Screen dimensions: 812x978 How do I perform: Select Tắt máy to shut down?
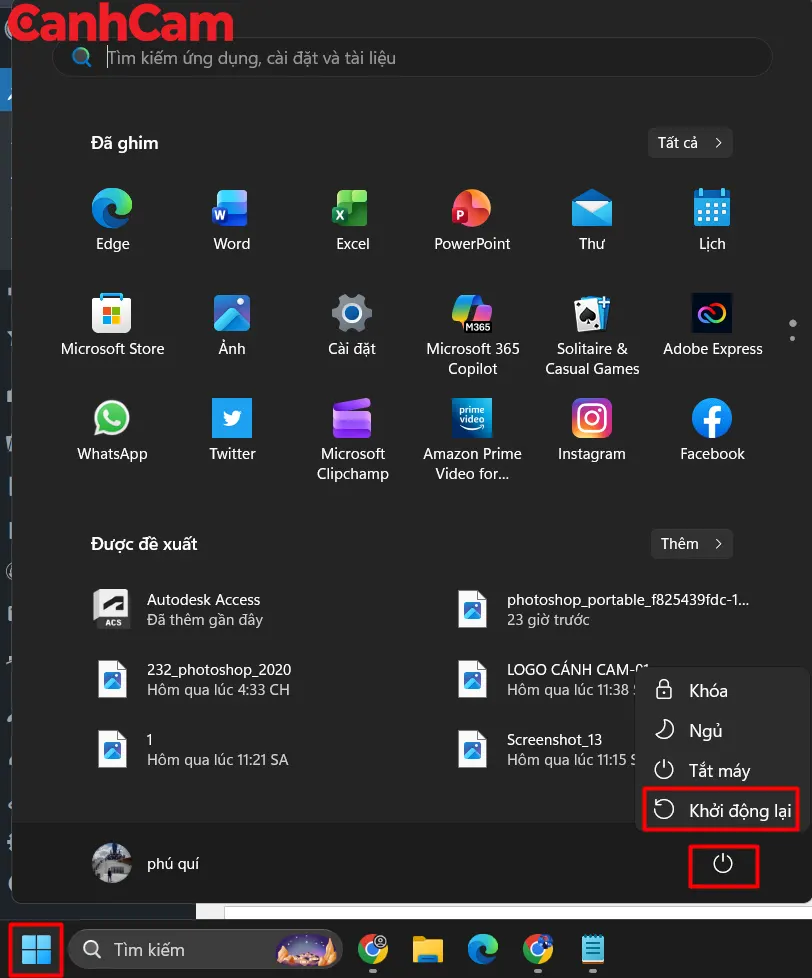tap(722, 770)
